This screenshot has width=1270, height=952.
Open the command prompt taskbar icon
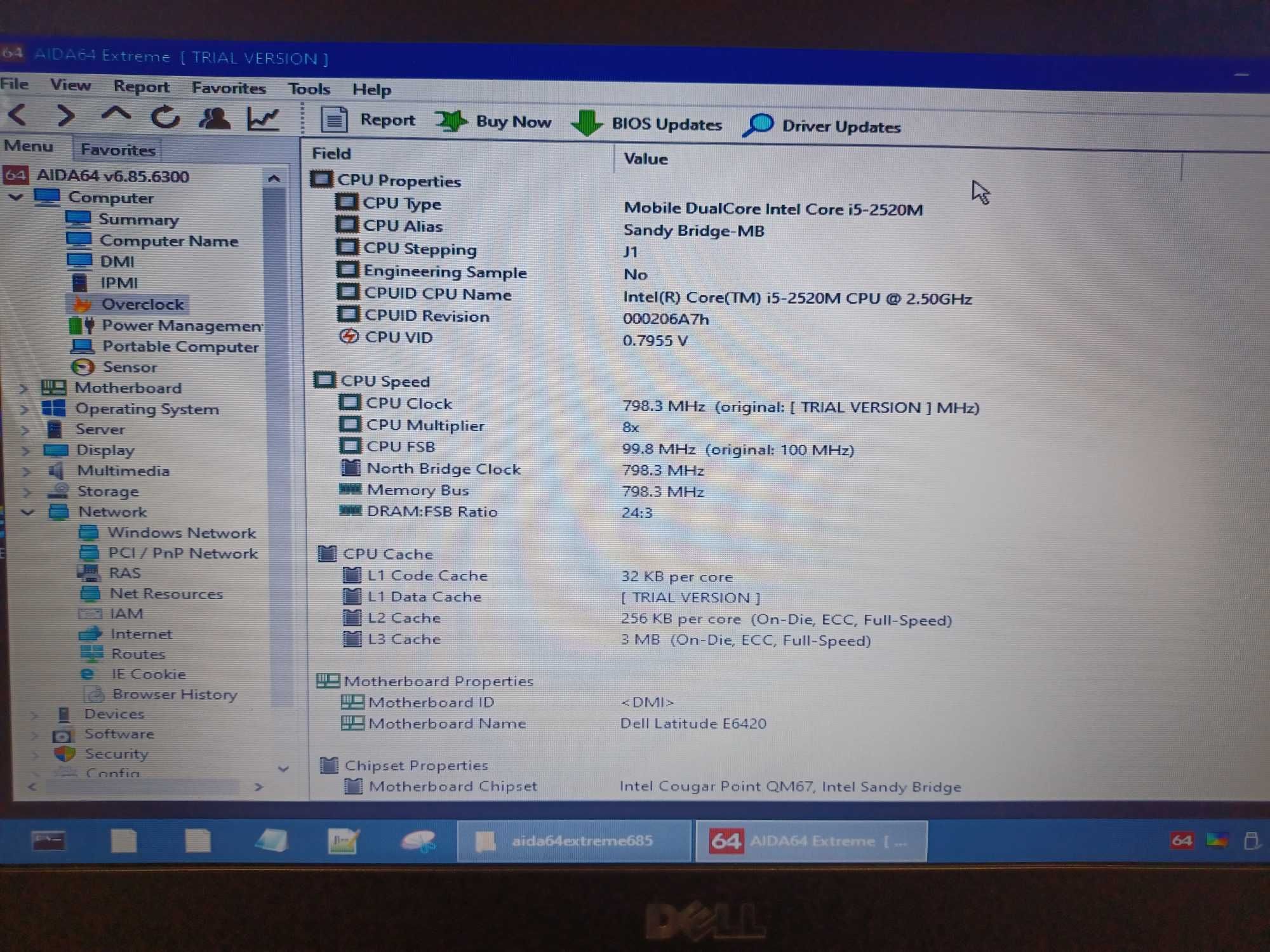coord(48,841)
